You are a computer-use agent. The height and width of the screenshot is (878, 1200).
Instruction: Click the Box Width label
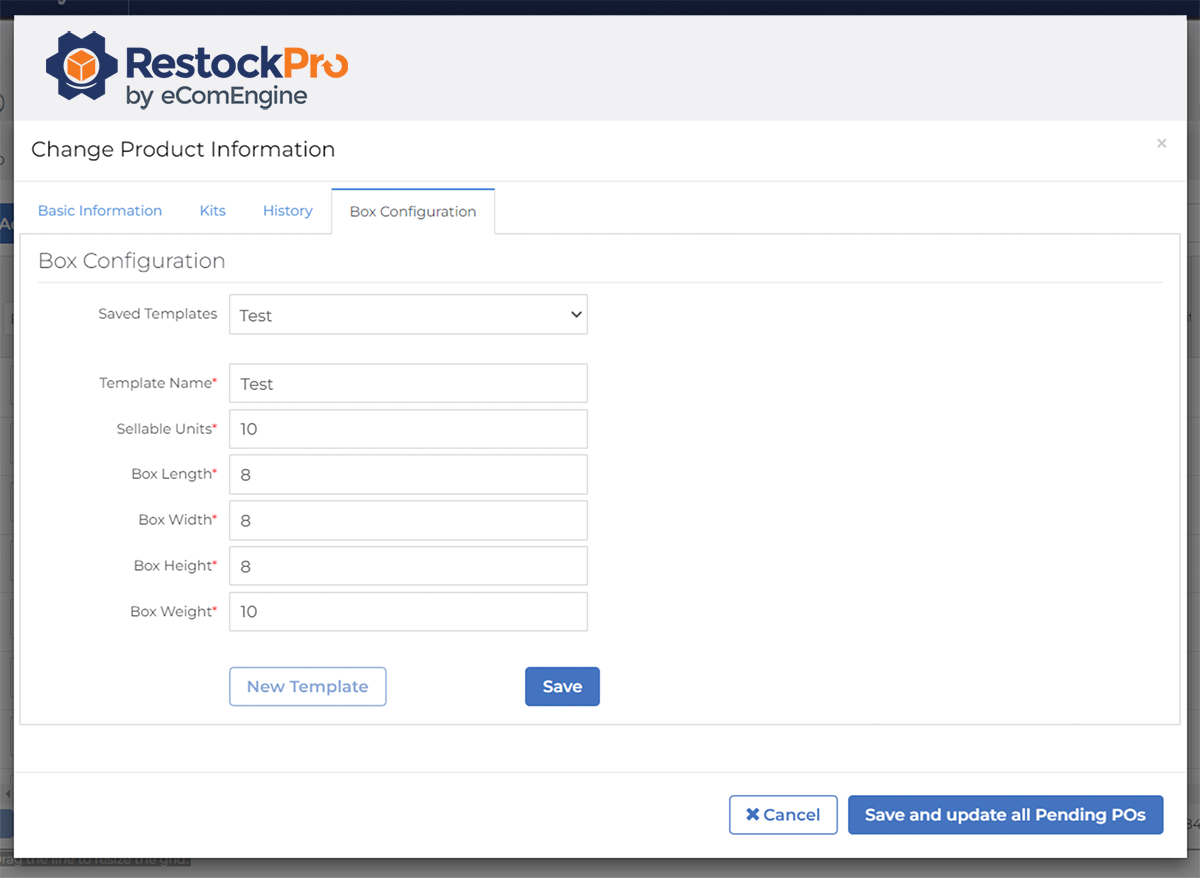tap(178, 520)
